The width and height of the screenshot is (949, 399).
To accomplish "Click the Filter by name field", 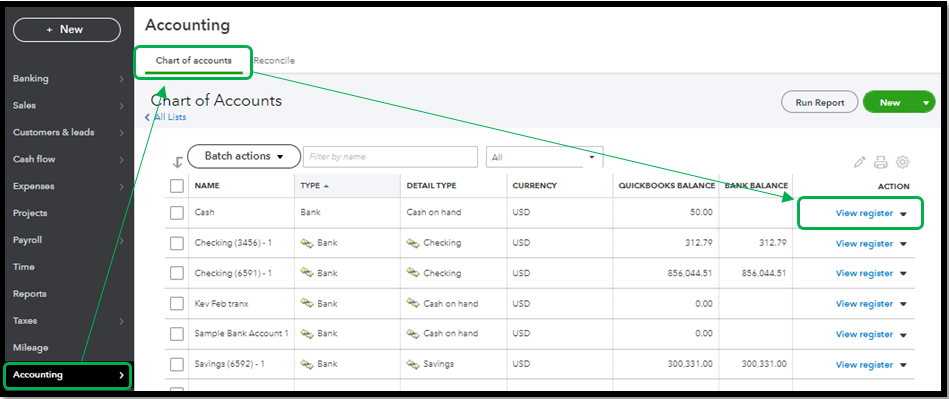I will [390, 157].
